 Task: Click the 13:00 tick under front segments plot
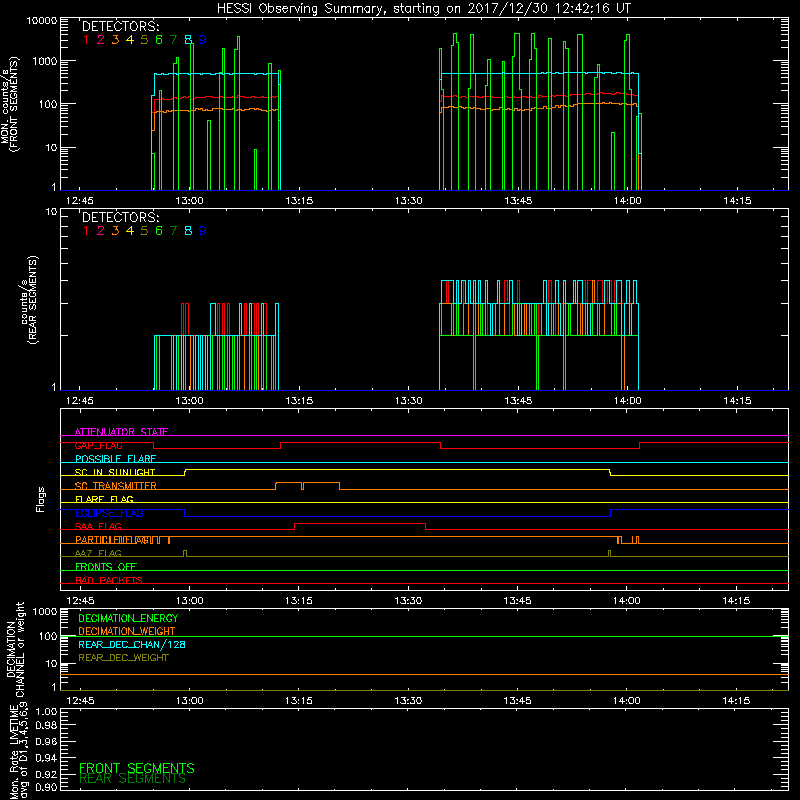coord(189,201)
